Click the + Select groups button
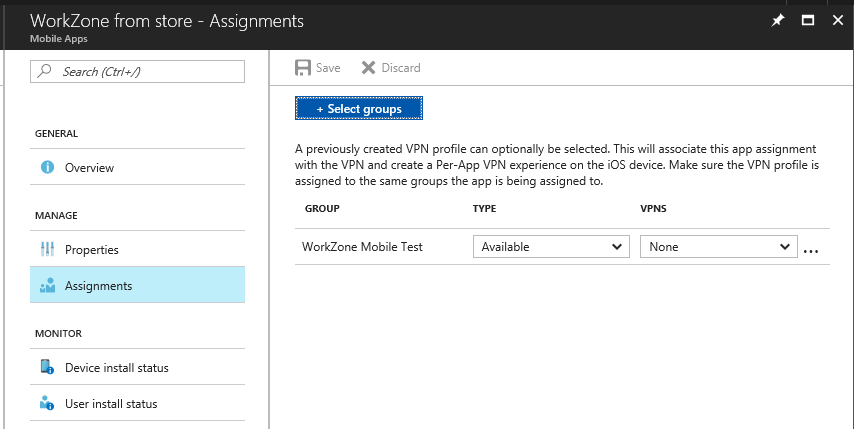 pyautogui.click(x=359, y=108)
